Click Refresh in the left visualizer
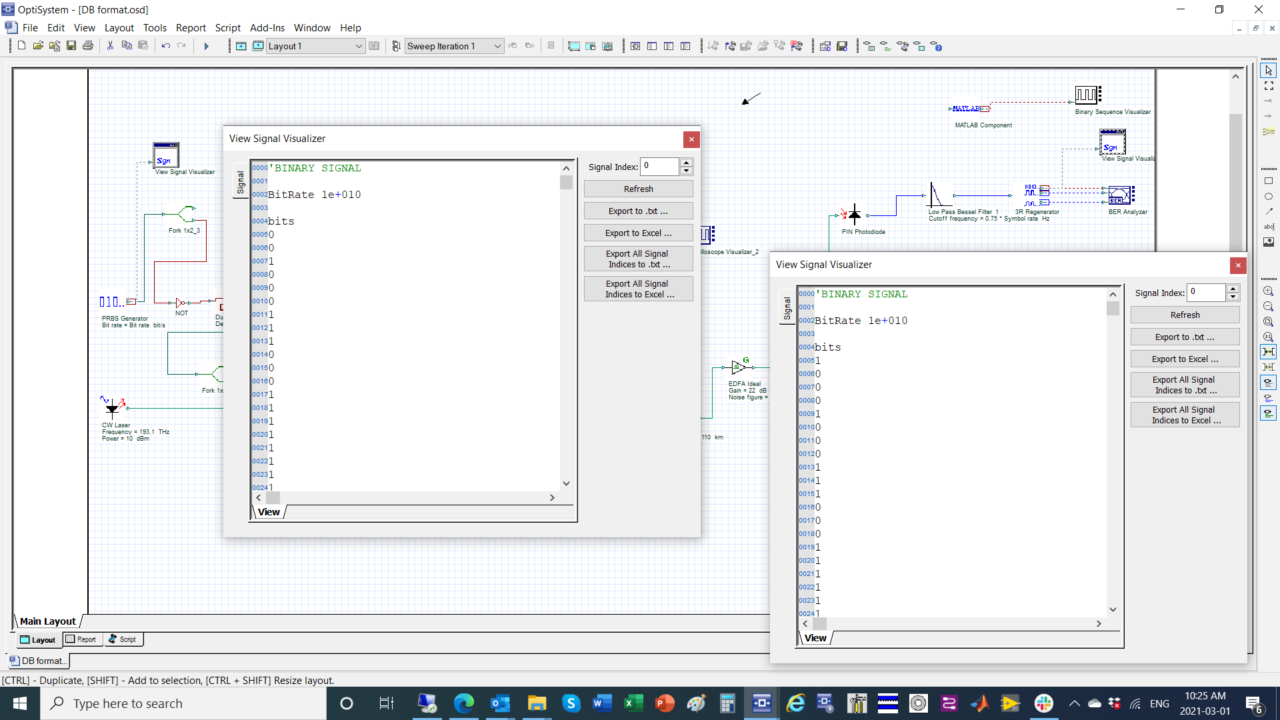This screenshot has height=720, width=1280. pyautogui.click(x=638, y=189)
